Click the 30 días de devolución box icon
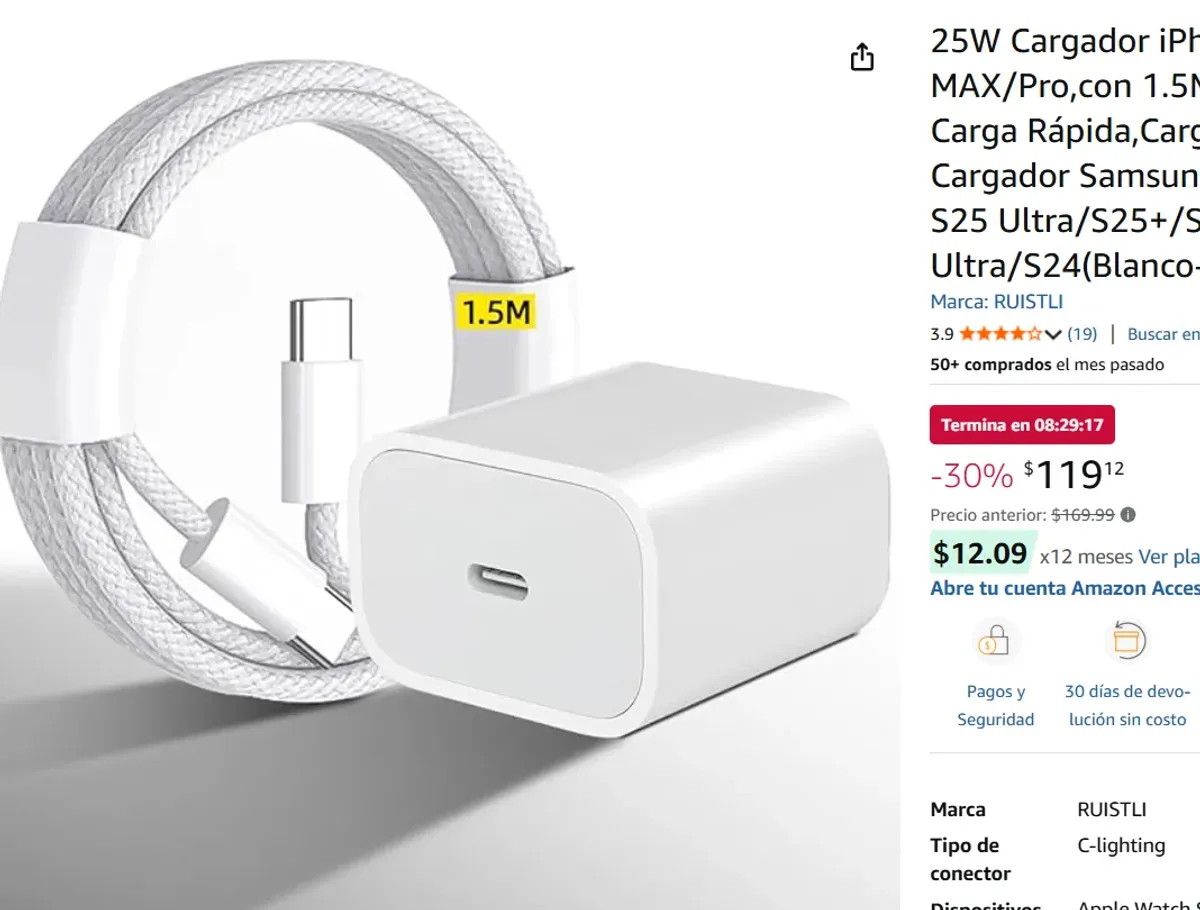 coord(1127,641)
